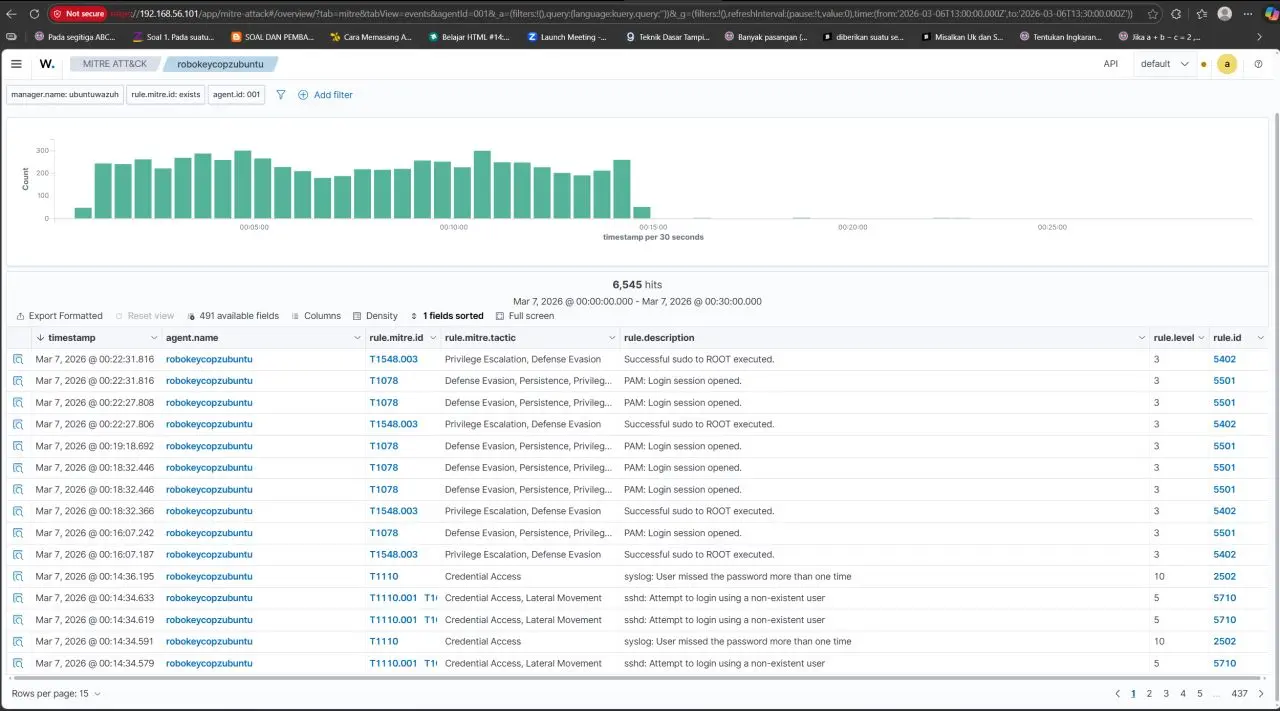Image resolution: width=1280 pixels, height=711 pixels.
Task: Open bookmark 'Launch Meeting'
Action: click(x=565, y=36)
